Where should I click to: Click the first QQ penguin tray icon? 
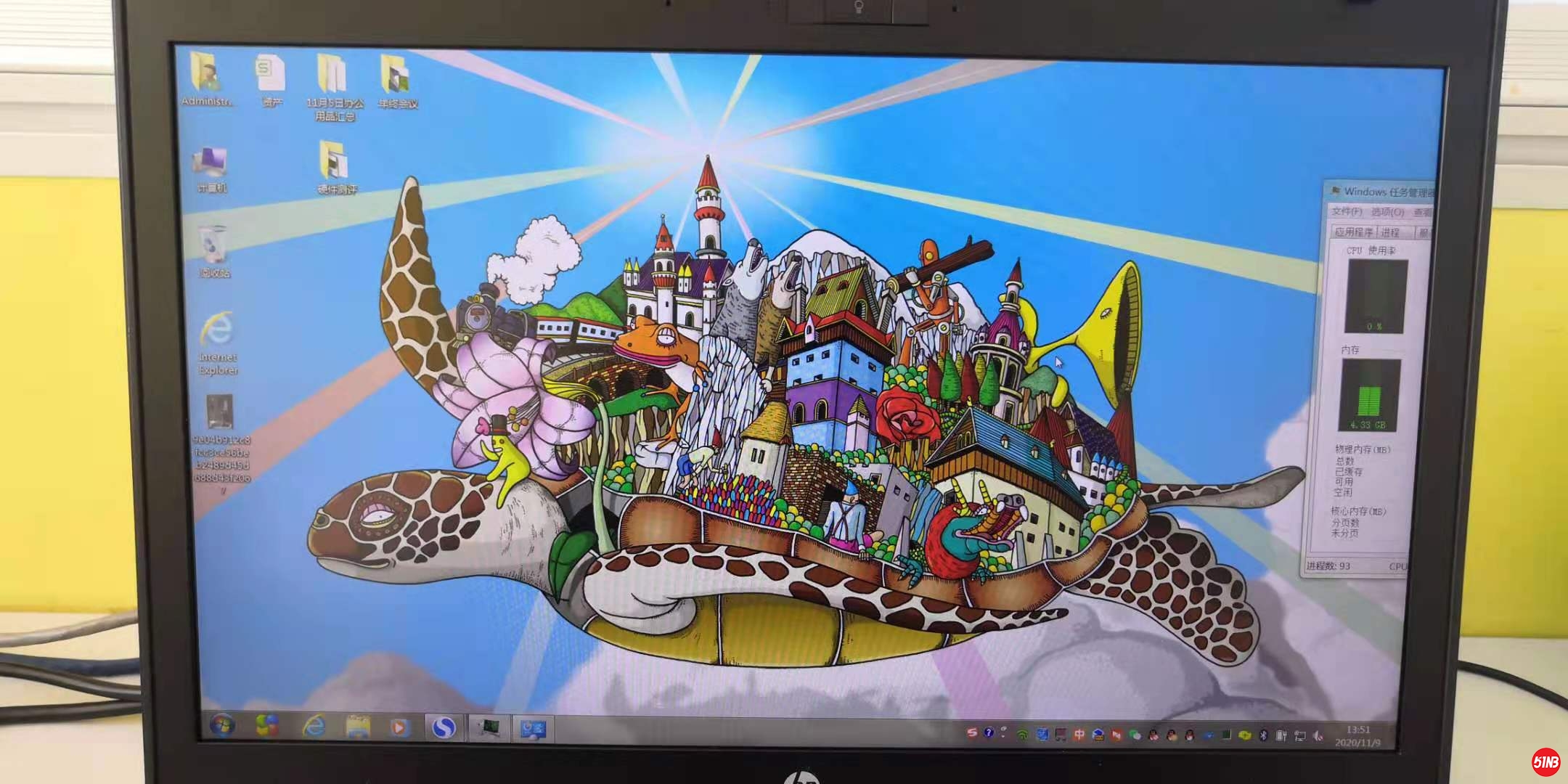(1153, 735)
